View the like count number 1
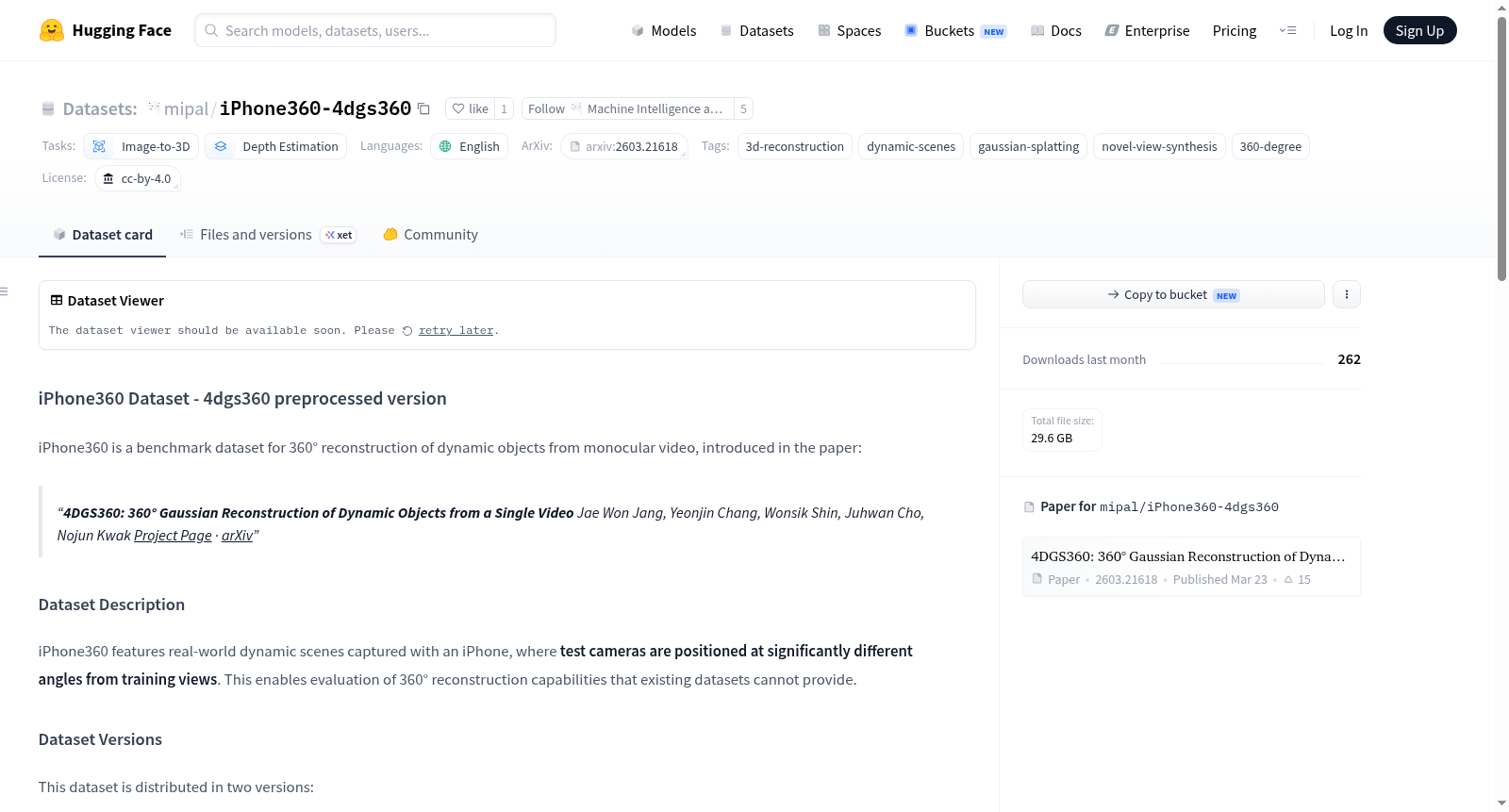 [504, 108]
